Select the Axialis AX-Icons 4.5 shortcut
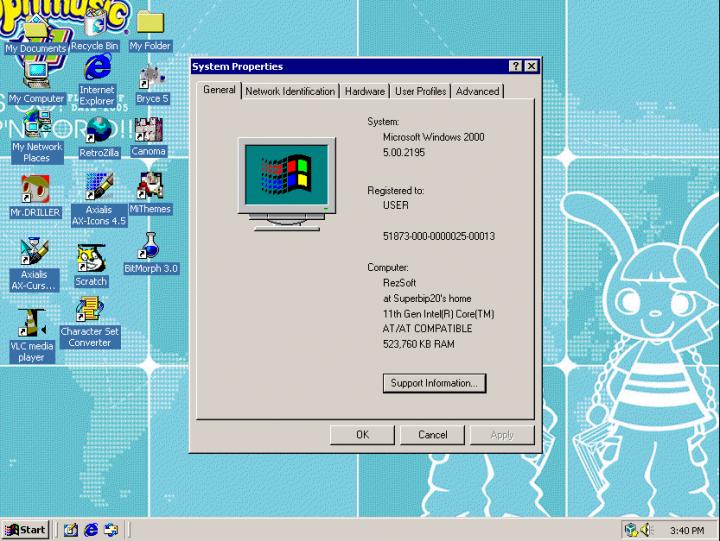This screenshot has width=720, height=541. [98, 188]
